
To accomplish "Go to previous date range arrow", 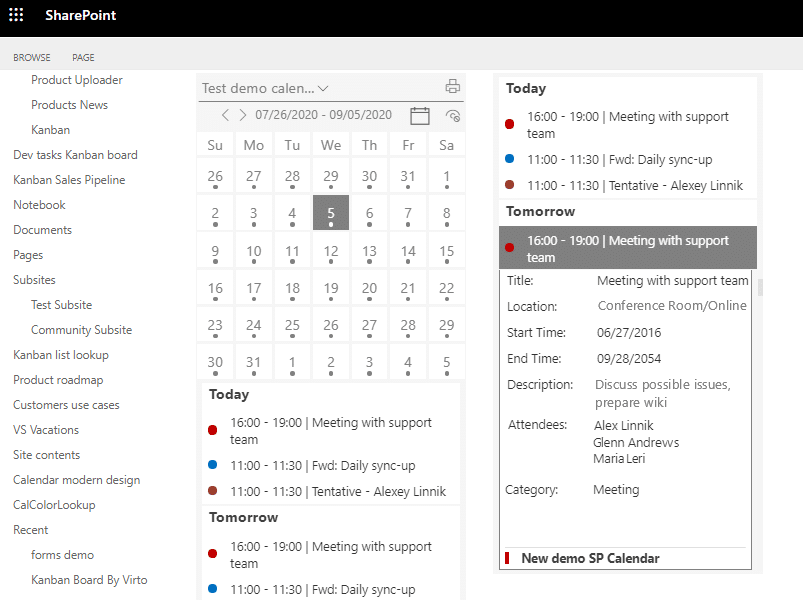I will coord(225,115).
